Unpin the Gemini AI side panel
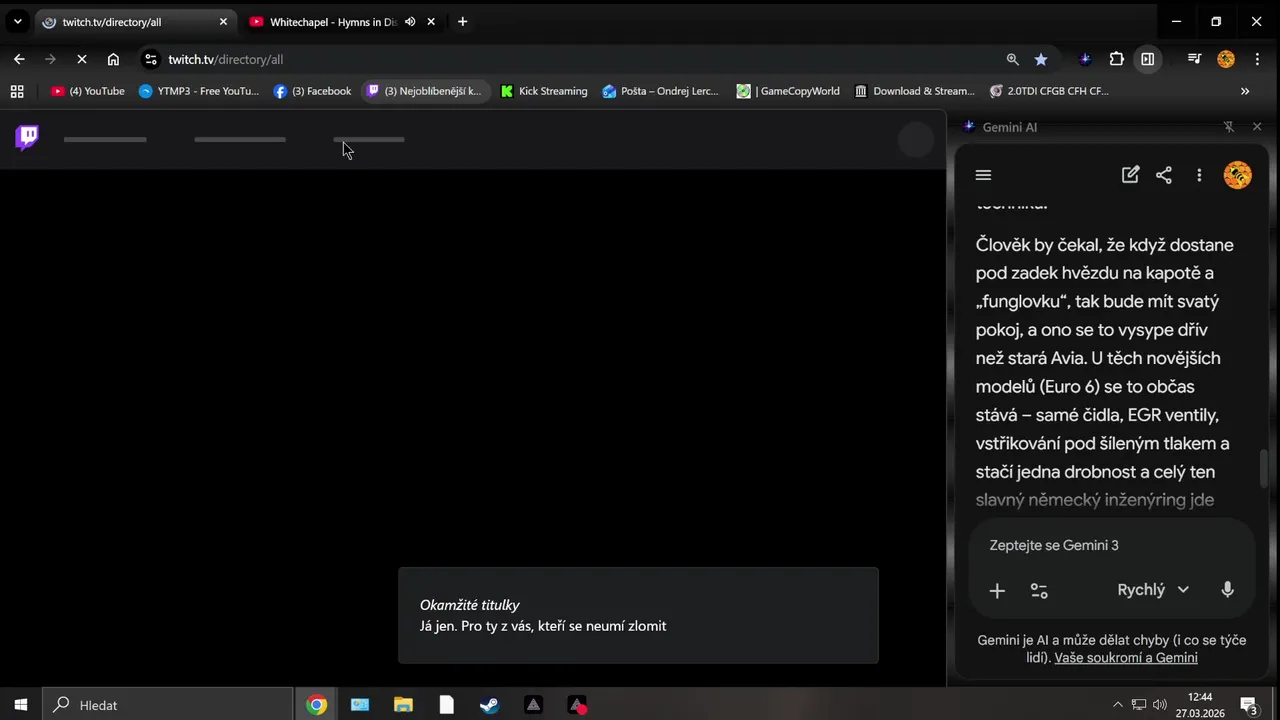1280x720 pixels. 1229,127
